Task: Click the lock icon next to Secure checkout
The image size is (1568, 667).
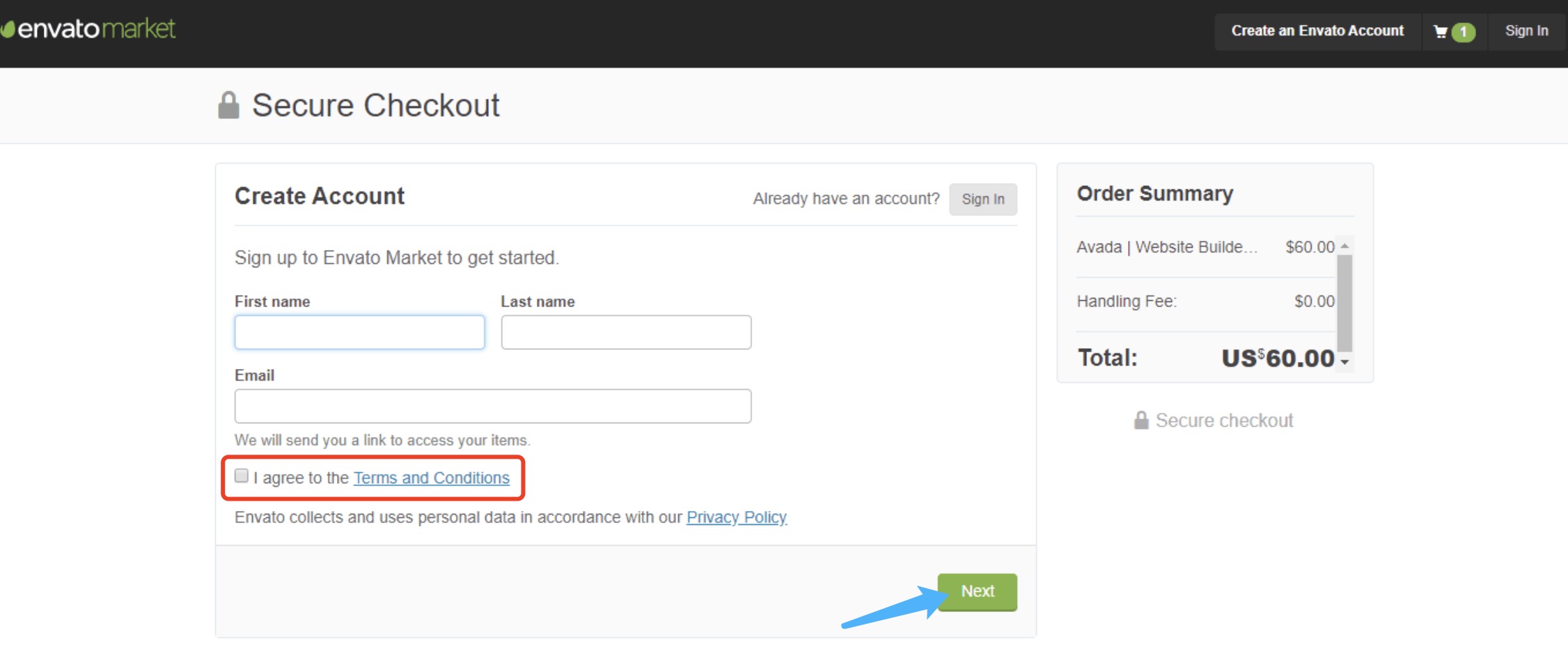Action: [1140, 420]
